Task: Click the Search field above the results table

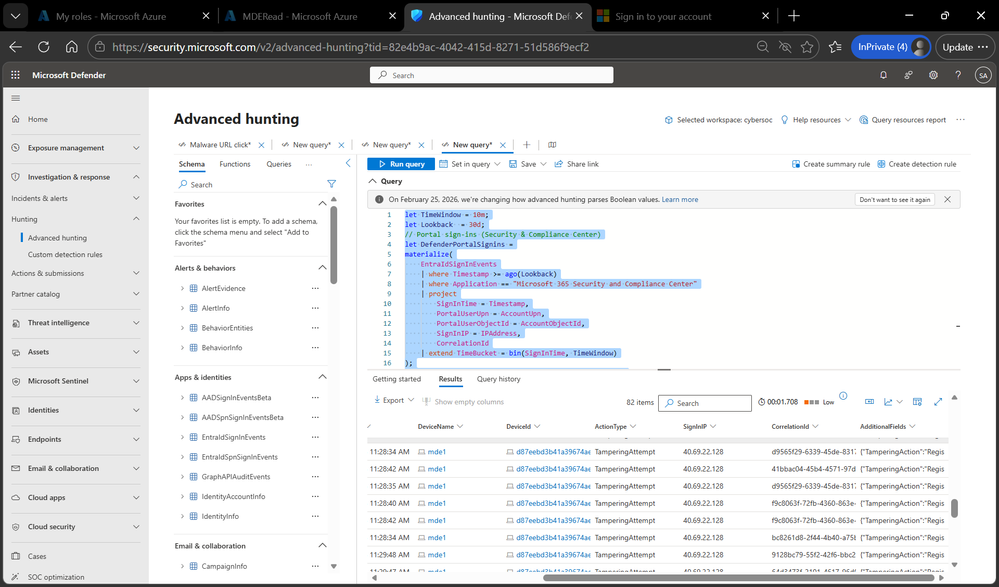Action: point(704,402)
